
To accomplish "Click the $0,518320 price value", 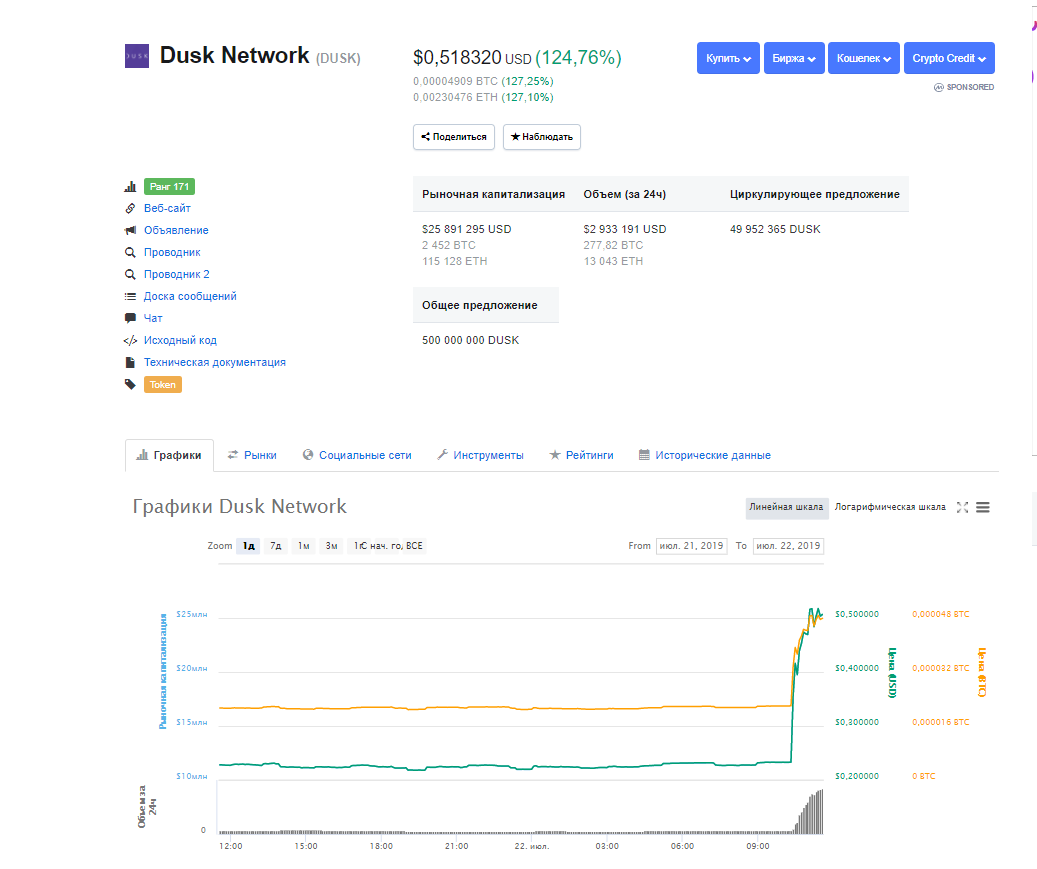I will point(458,58).
